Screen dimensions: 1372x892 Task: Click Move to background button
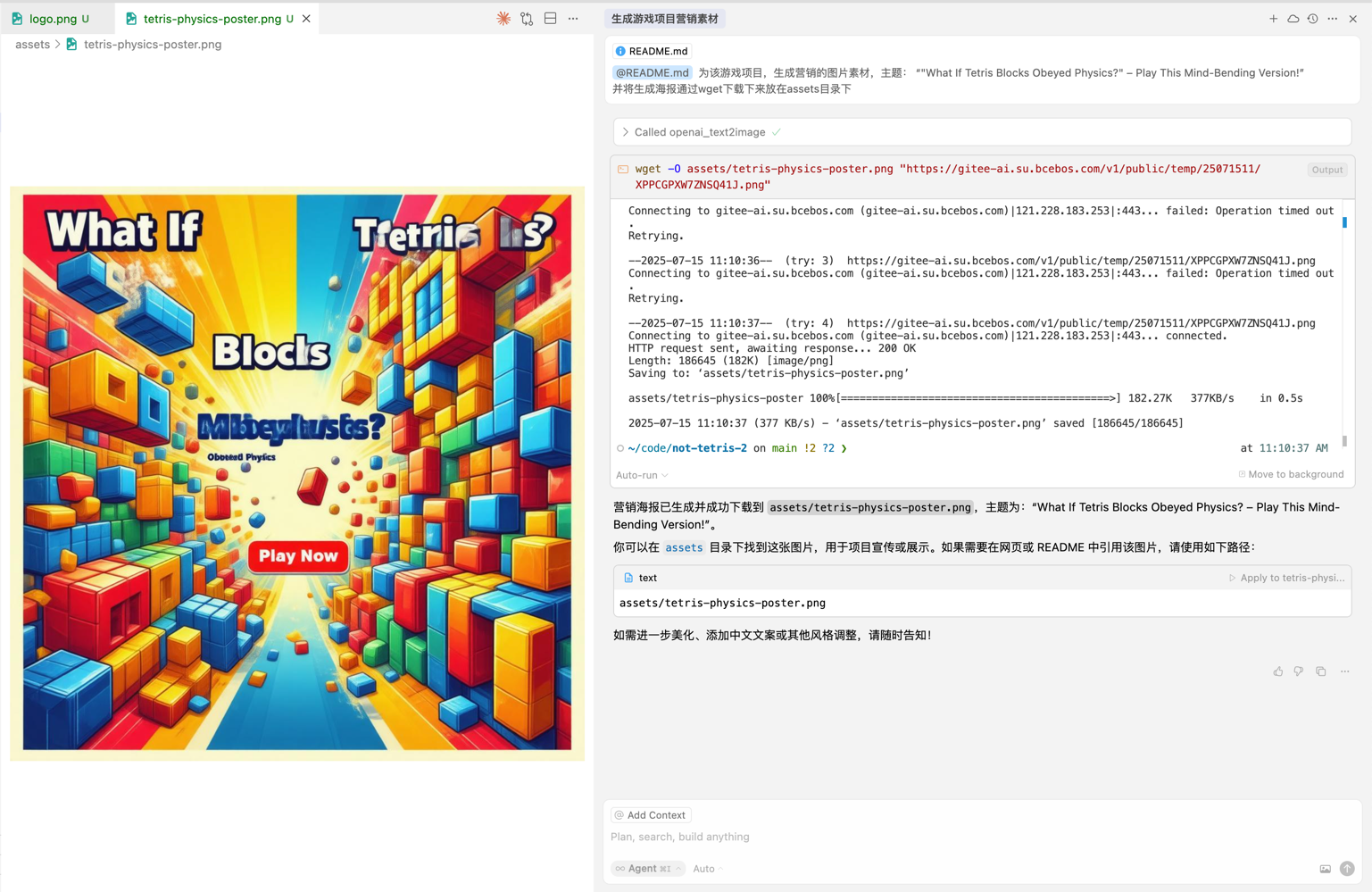pos(1291,475)
